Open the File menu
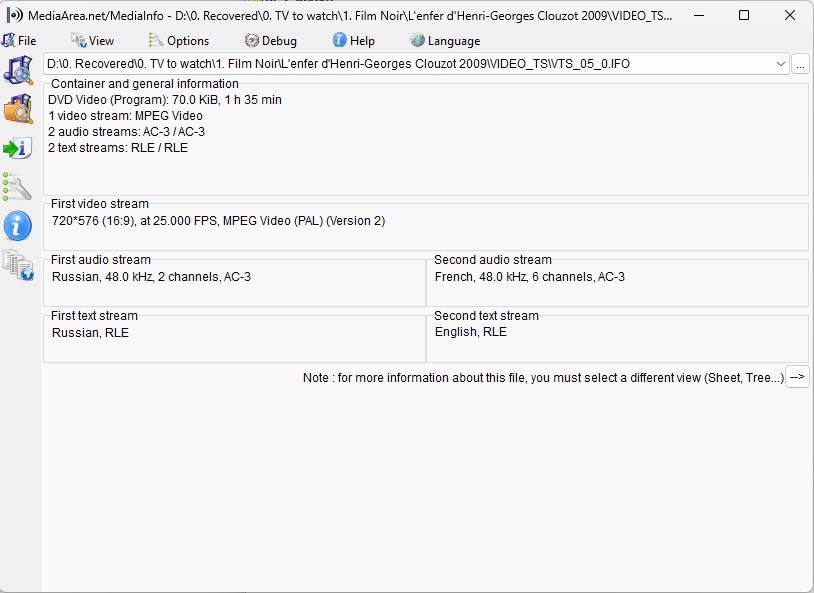The width and height of the screenshot is (814, 593). point(19,41)
